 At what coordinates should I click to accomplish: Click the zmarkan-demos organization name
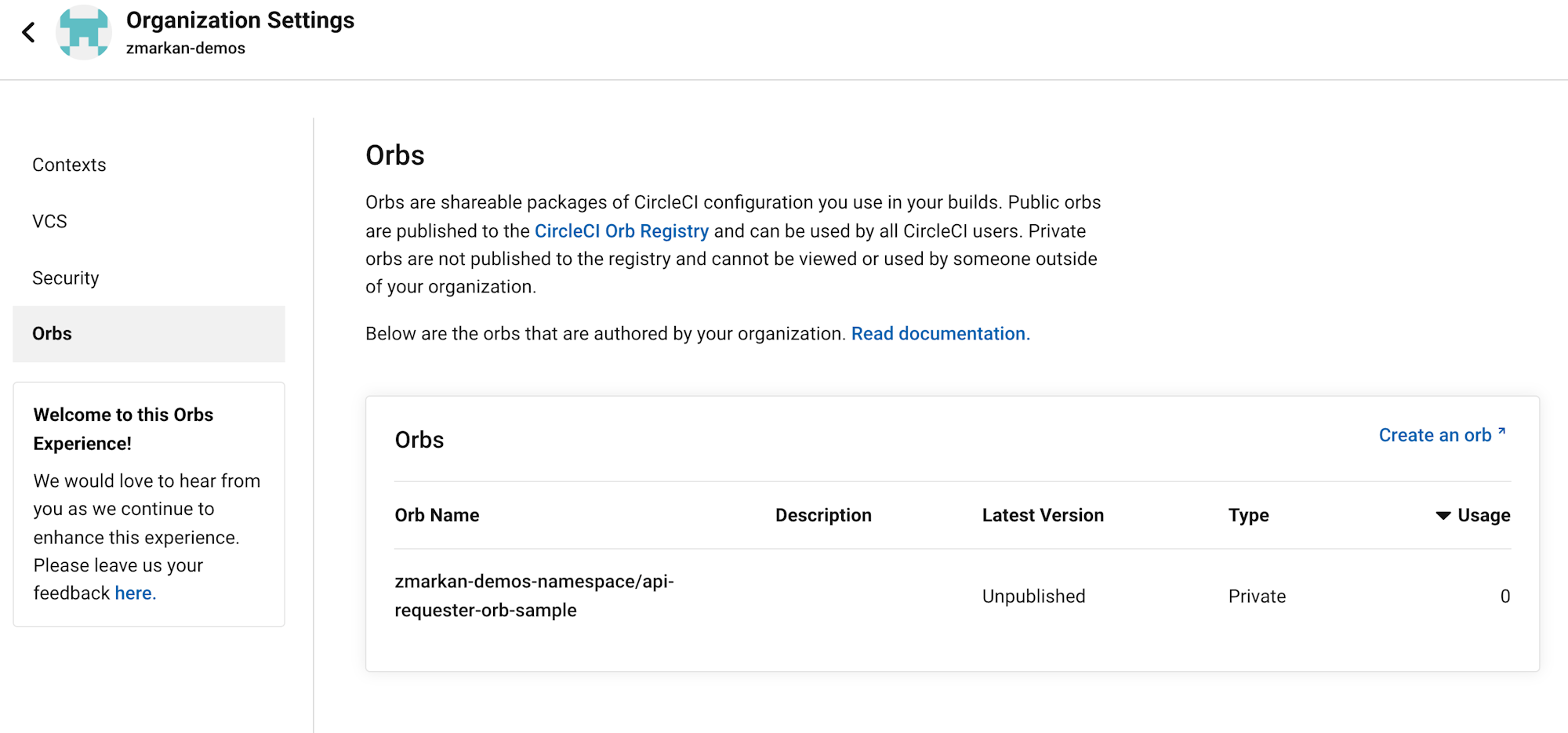pos(186,49)
